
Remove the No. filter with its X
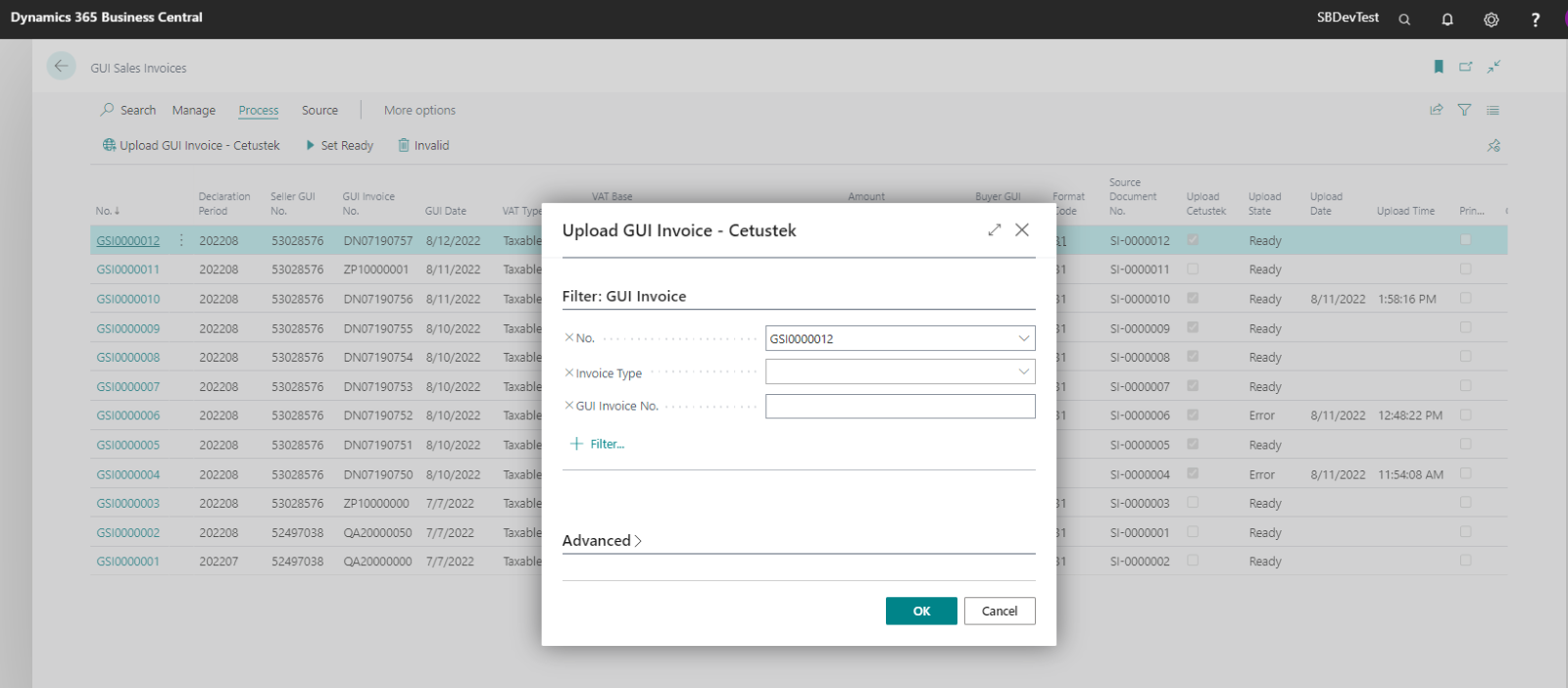[x=568, y=337]
